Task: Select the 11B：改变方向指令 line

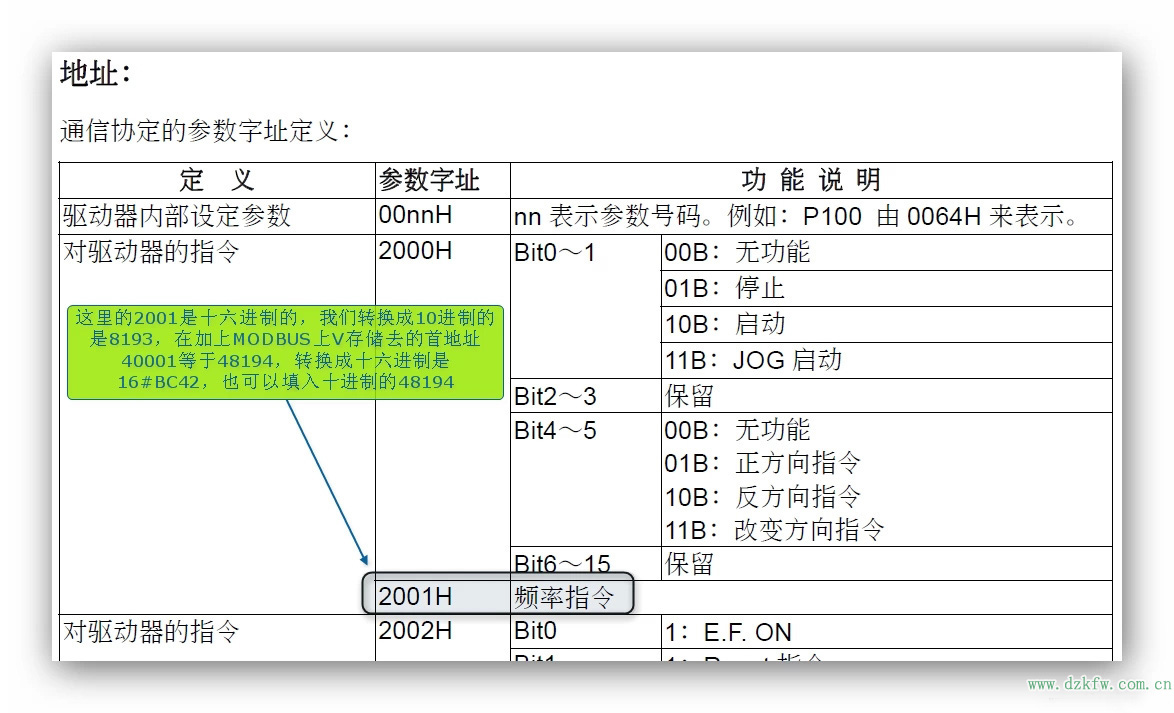Action: point(774,529)
